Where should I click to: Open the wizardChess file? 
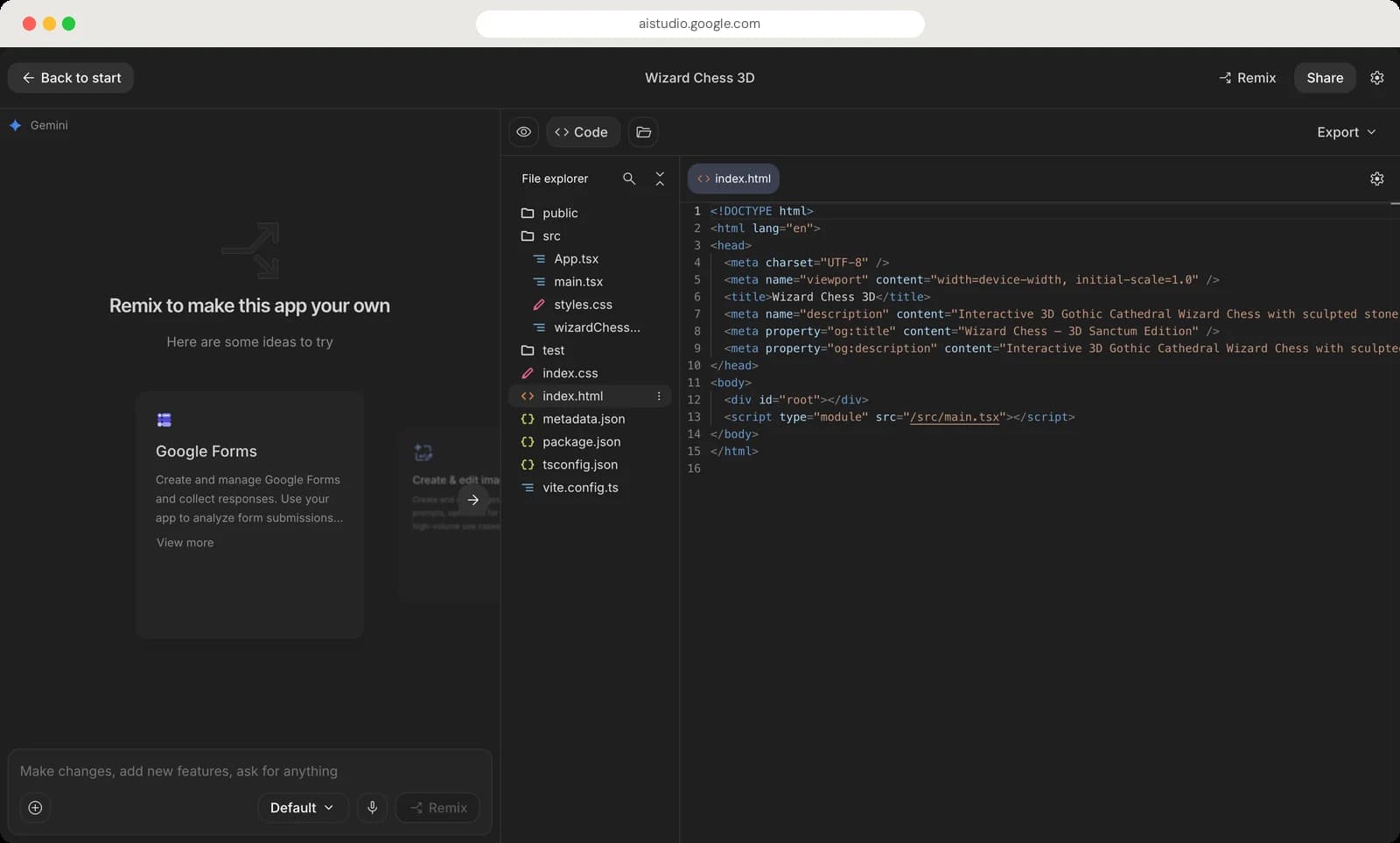pos(590,327)
